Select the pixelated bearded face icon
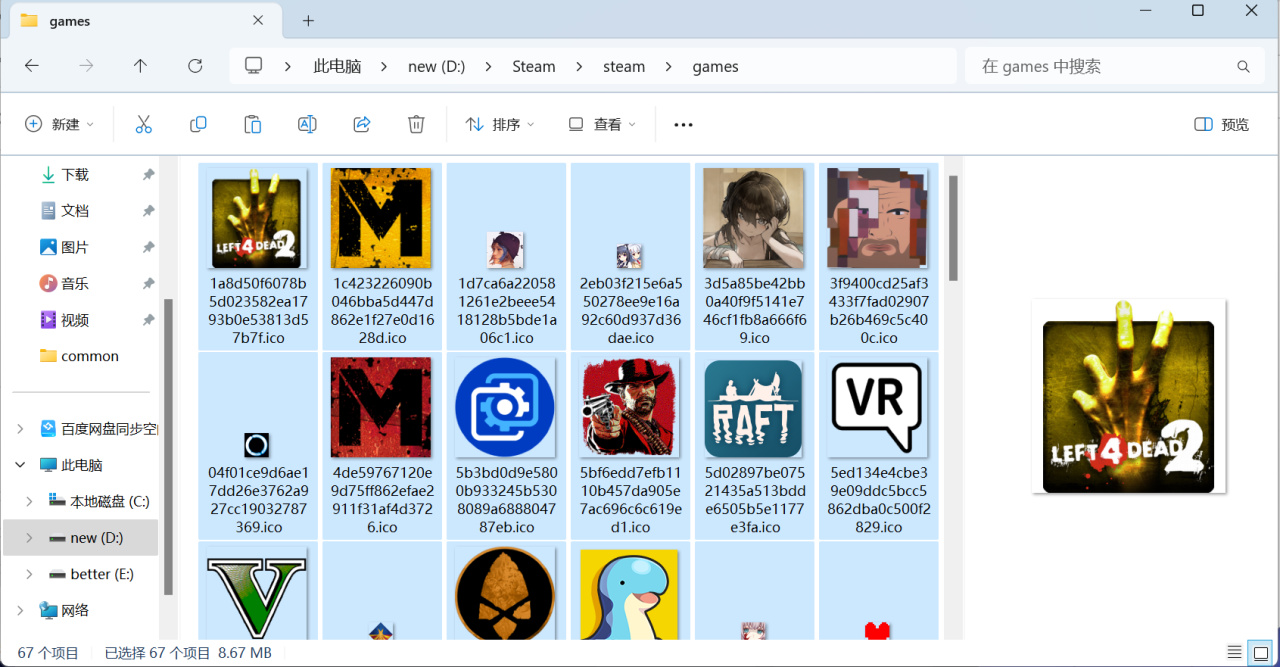 point(878,256)
